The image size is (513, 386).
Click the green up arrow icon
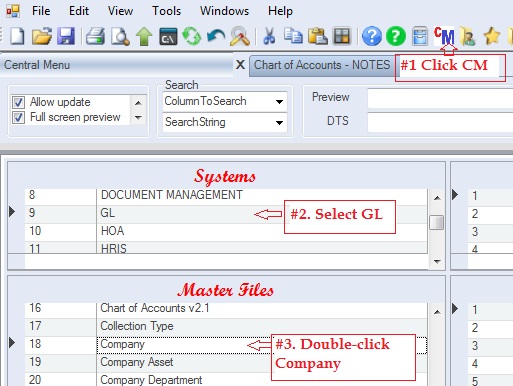coord(144,36)
